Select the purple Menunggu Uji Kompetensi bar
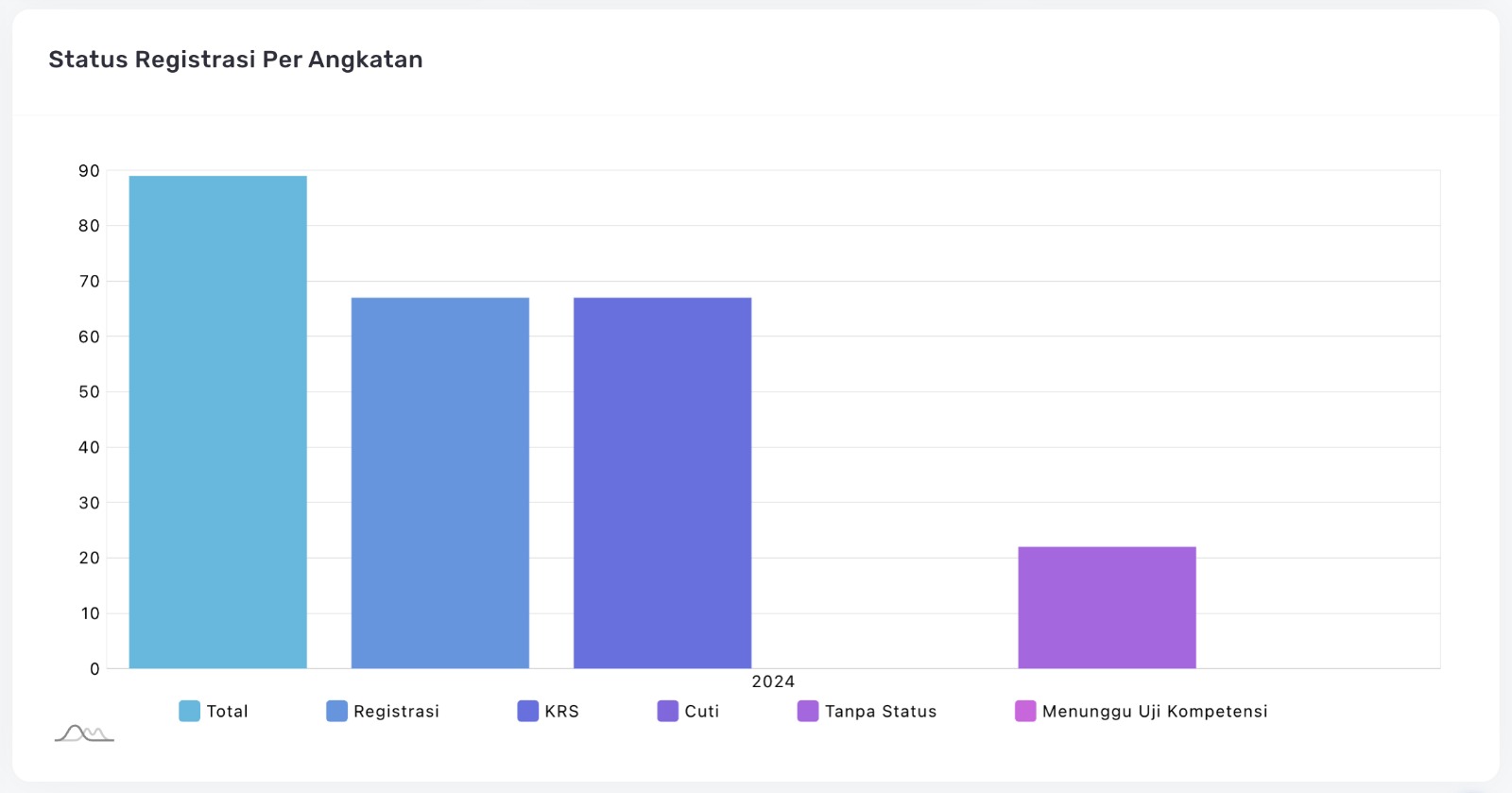 coord(1107,607)
